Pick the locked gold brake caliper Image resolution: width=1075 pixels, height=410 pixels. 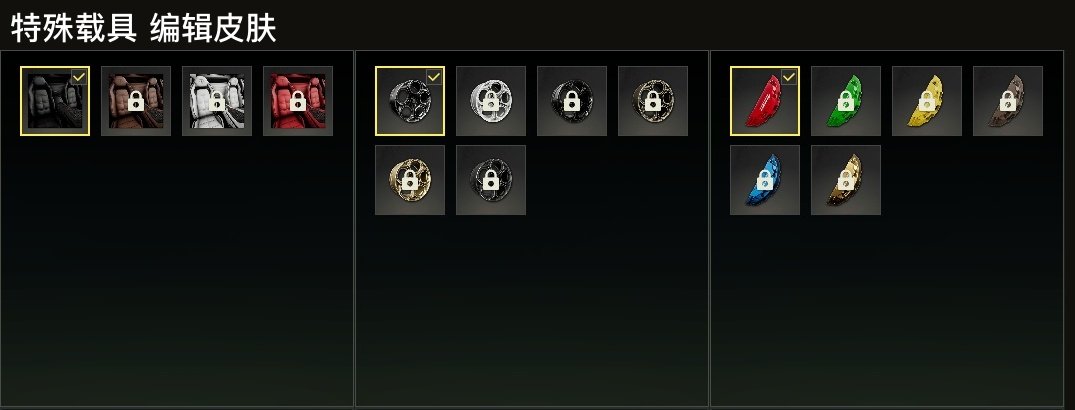pos(846,180)
